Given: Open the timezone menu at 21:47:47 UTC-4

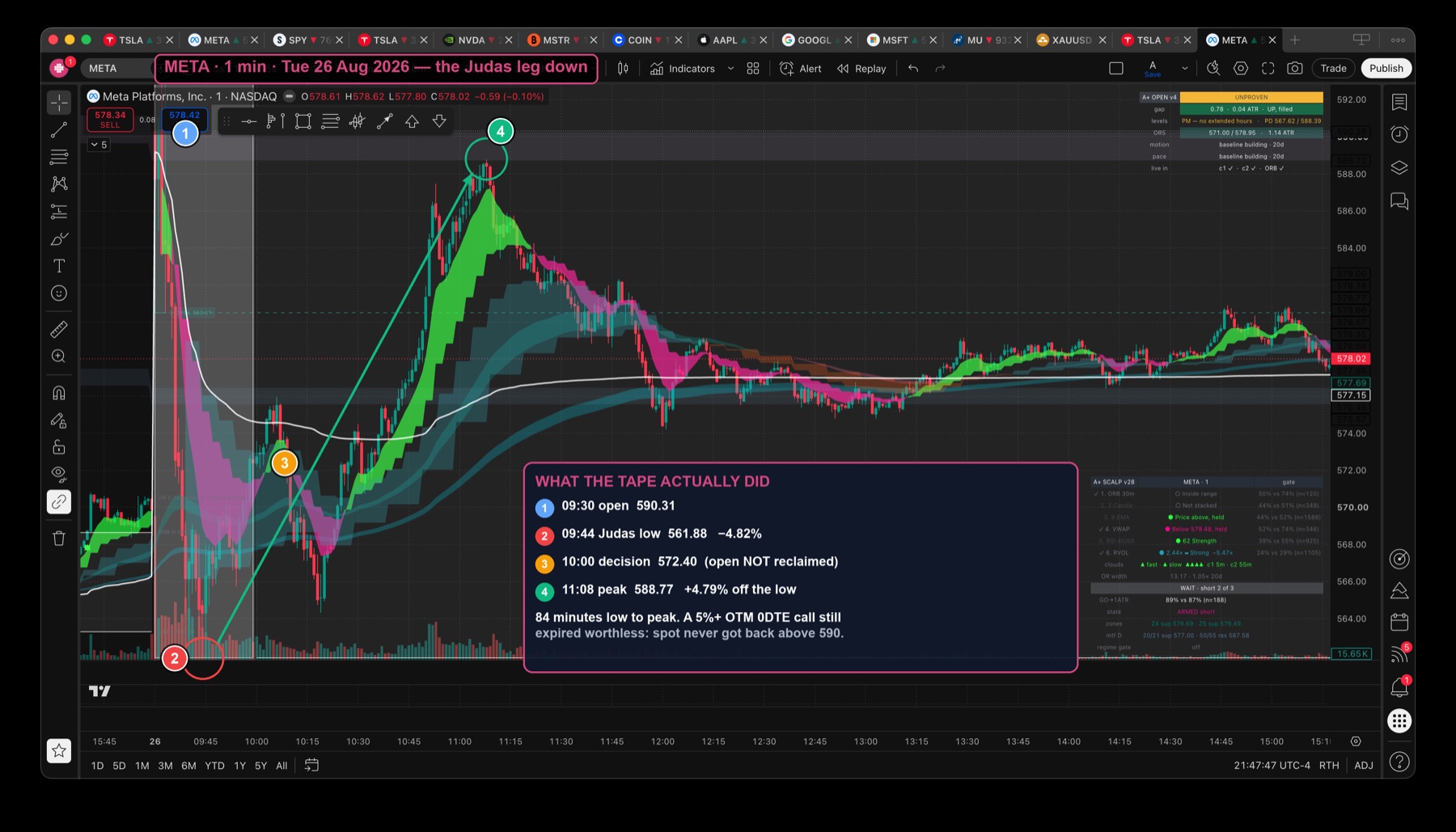Looking at the screenshot, I should (x=1272, y=765).
